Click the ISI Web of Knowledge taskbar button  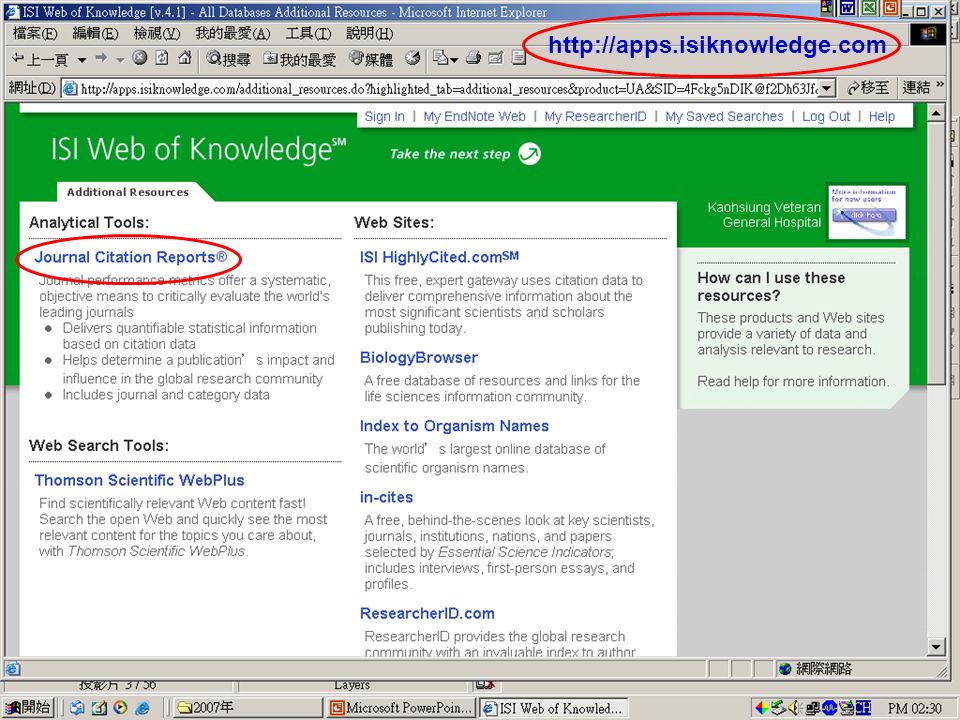coord(554,708)
